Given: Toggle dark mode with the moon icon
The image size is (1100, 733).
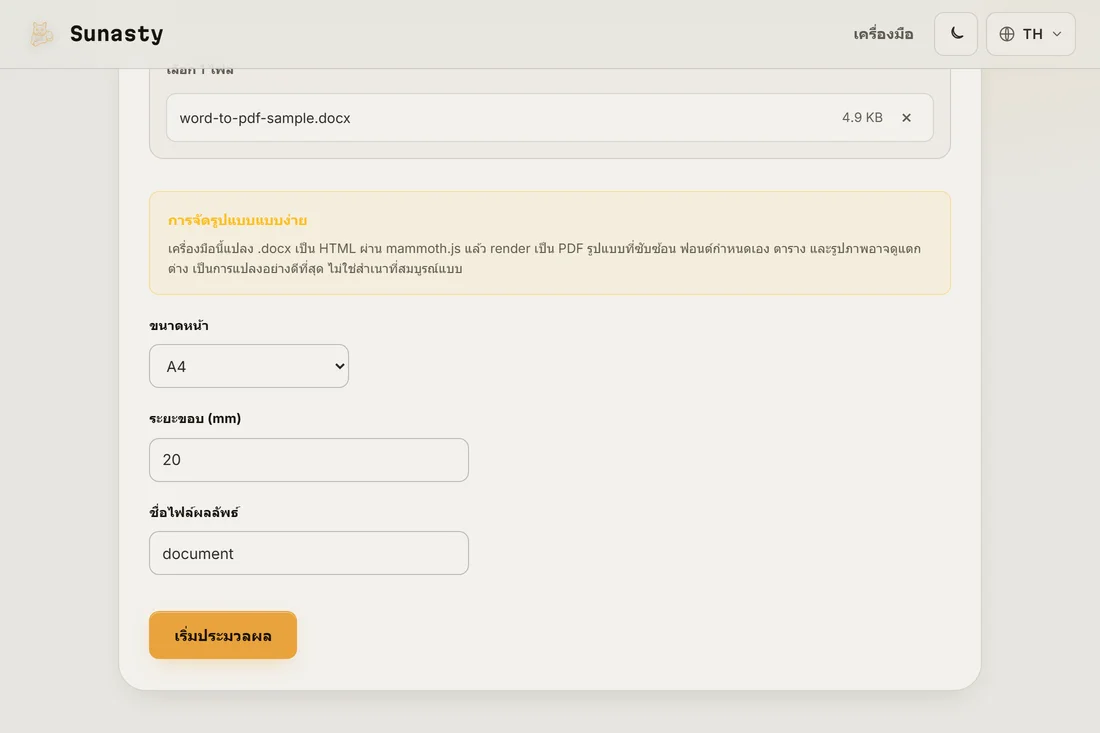Looking at the screenshot, I should [956, 34].
